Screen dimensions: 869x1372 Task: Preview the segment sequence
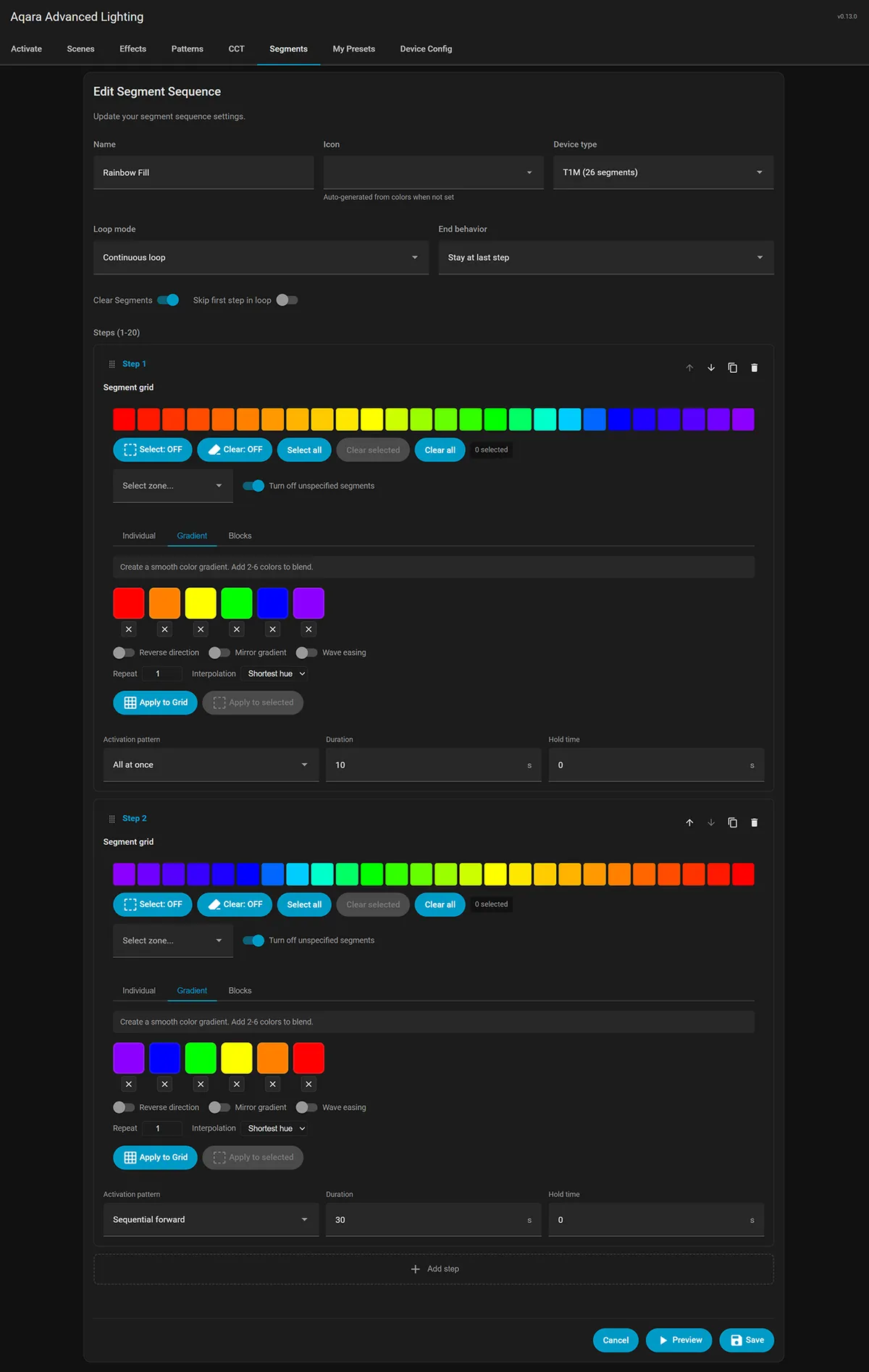coord(679,1340)
